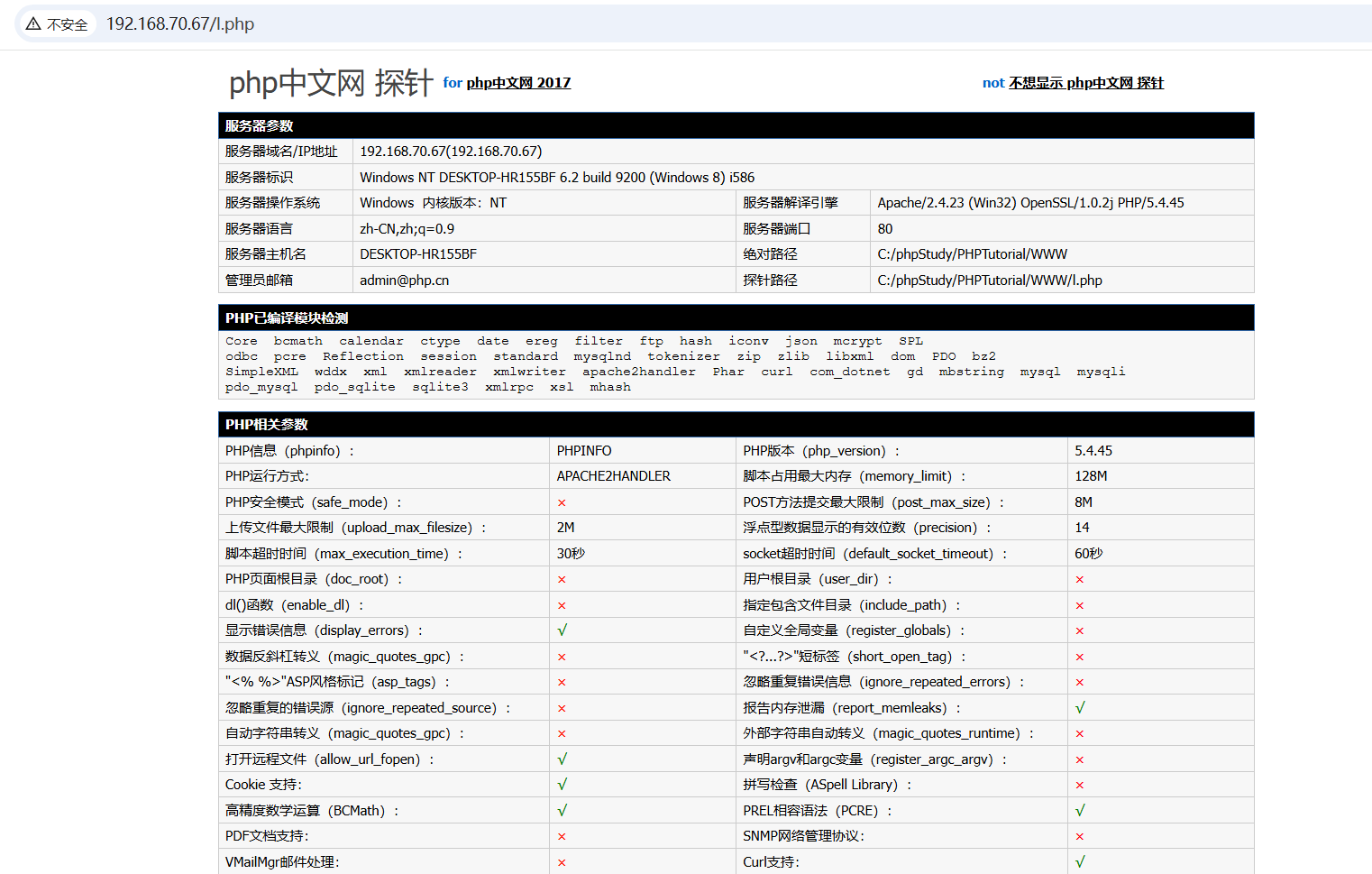Click the Apache/2.4.23 server engine value
Image resolution: width=1372 pixels, height=874 pixels.
[x=1030, y=203]
